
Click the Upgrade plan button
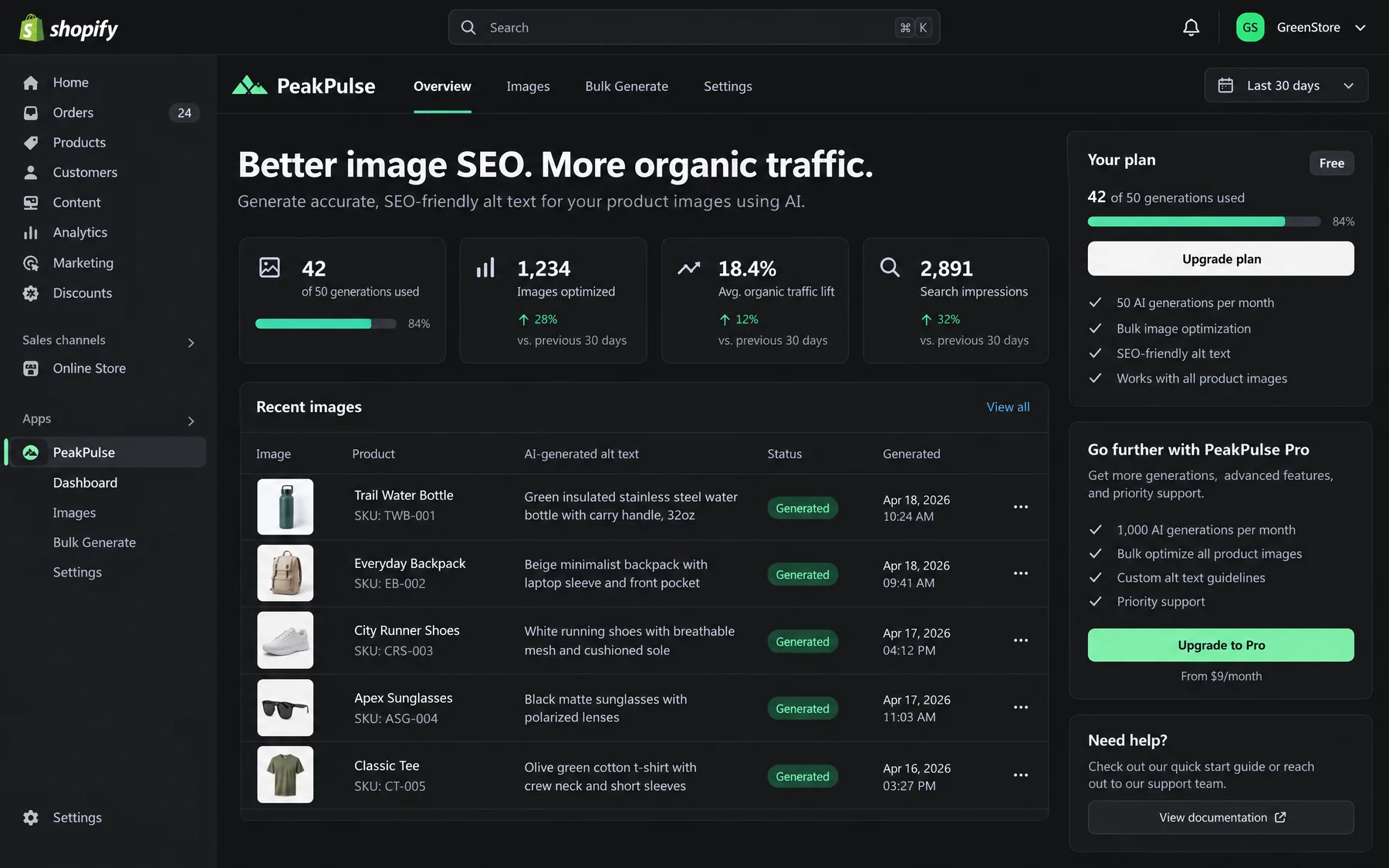(1221, 258)
